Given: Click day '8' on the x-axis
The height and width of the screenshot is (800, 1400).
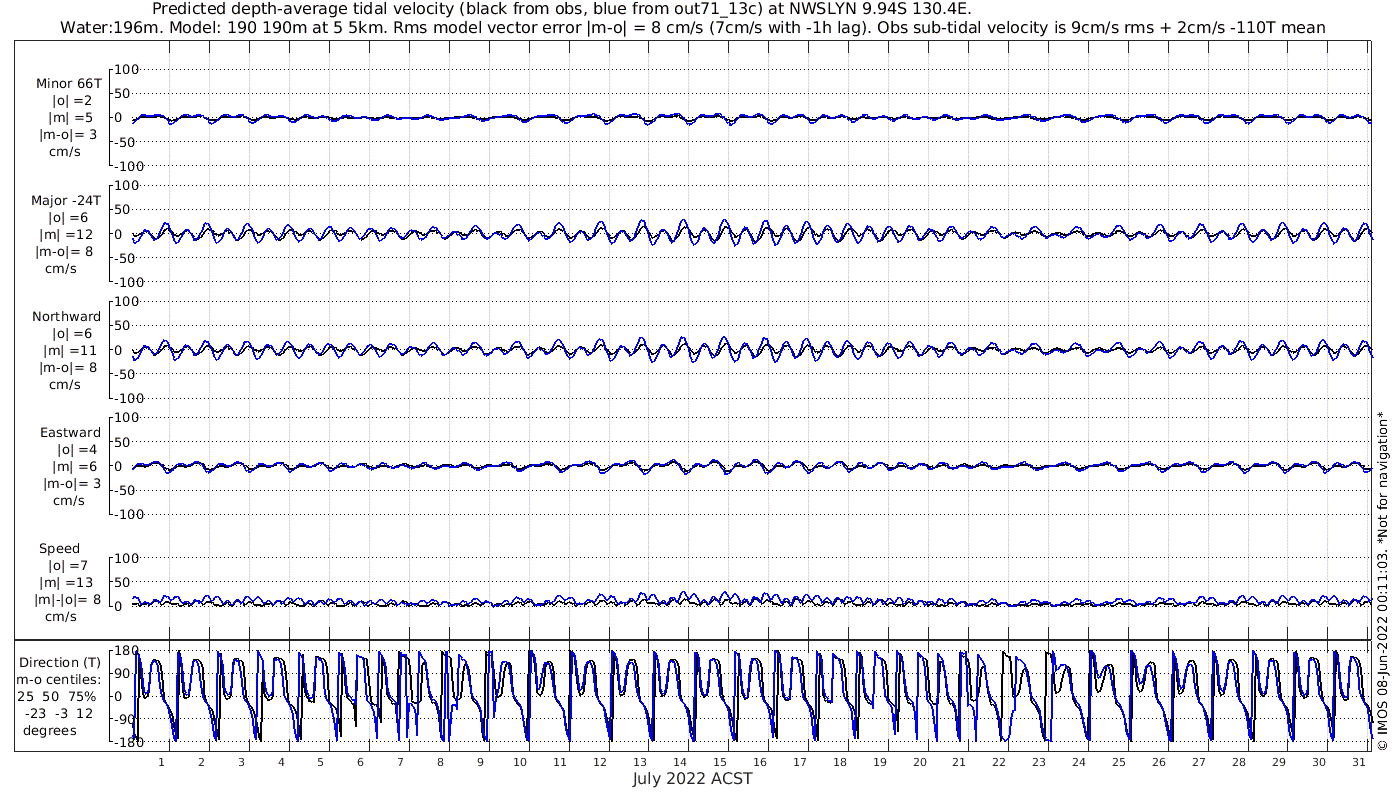Looking at the screenshot, I should point(440,762).
